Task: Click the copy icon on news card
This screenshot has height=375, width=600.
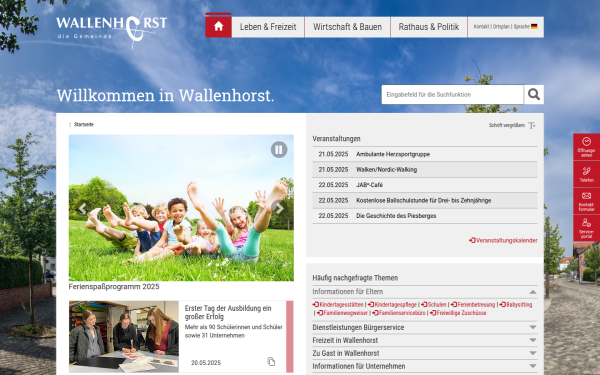Action: click(x=271, y=362)
